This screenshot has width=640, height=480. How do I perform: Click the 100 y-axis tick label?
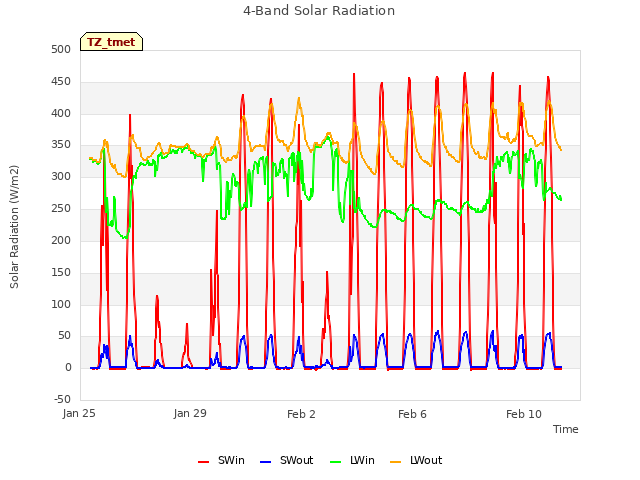tap(61, 304)
